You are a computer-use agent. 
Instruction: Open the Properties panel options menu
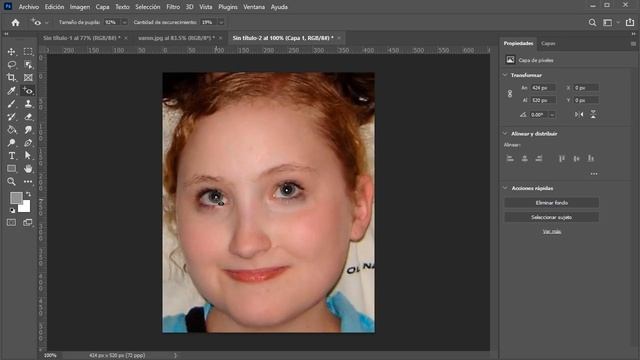633,44
